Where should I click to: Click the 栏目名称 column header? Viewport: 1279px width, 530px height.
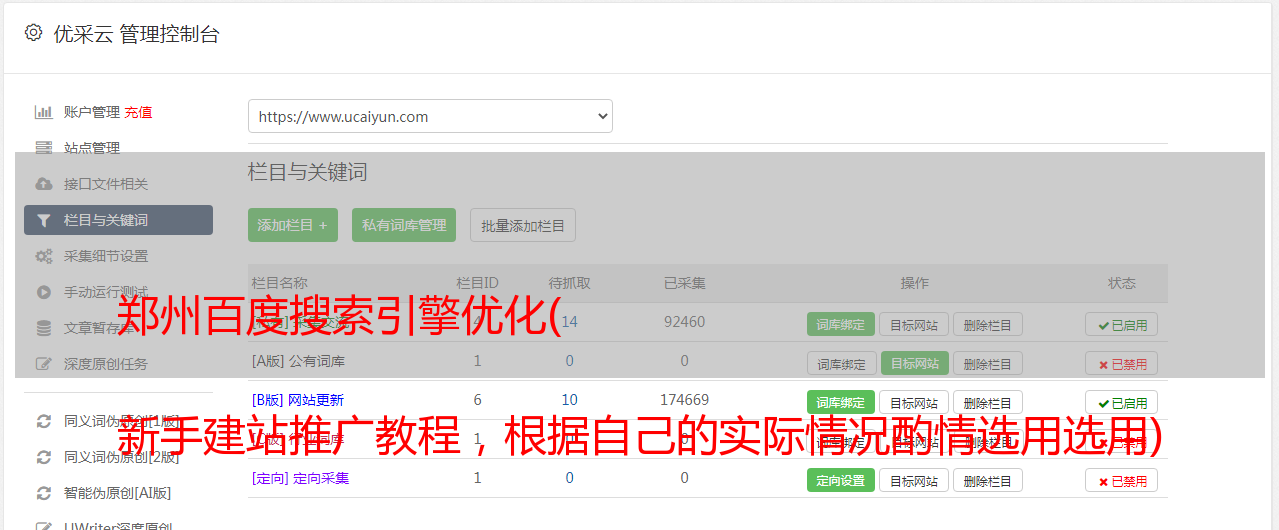(280, 283)
